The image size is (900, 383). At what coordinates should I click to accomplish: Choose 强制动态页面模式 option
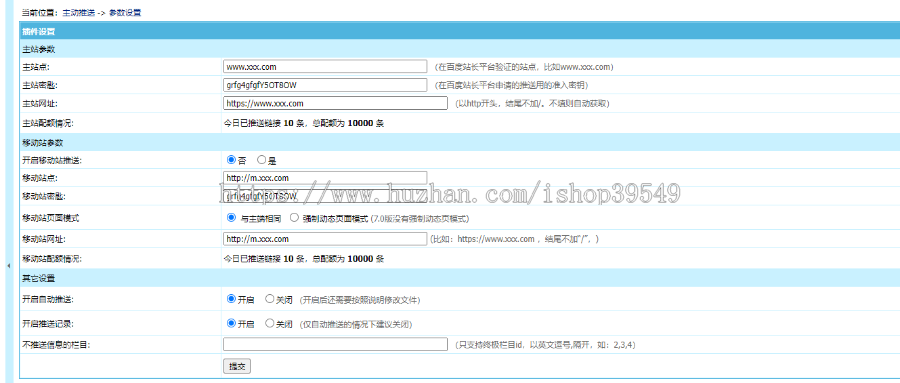tap(294, 218)
